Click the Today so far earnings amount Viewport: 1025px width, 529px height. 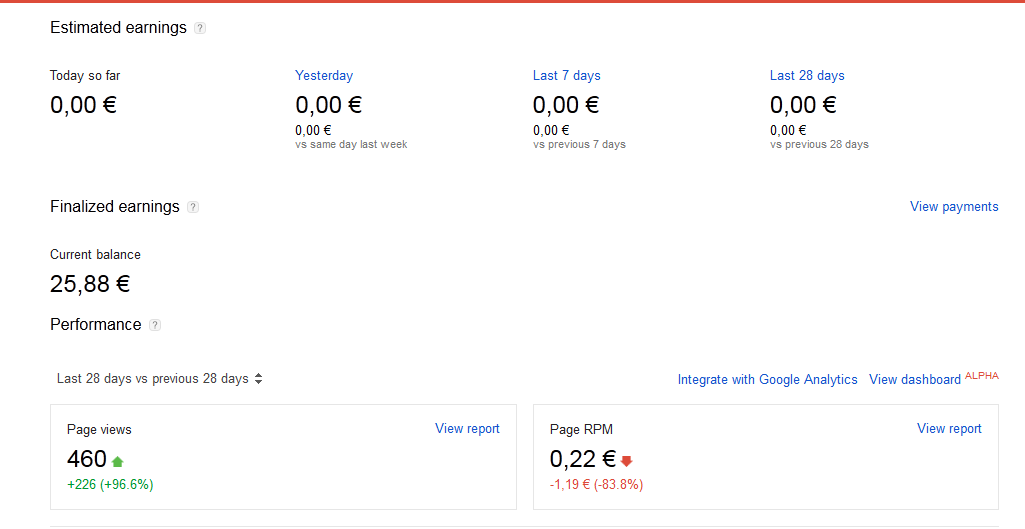[83, 104]
